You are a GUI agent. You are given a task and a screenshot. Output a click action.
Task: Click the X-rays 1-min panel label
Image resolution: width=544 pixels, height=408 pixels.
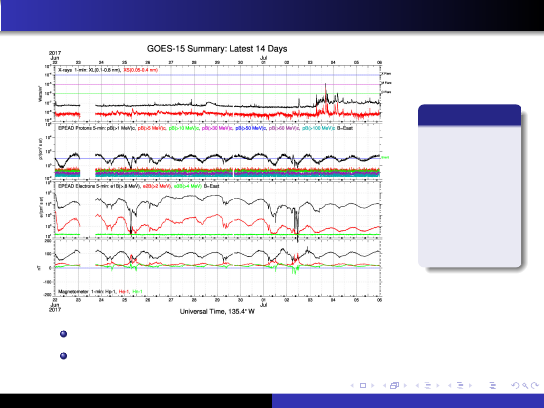[108, 70]
